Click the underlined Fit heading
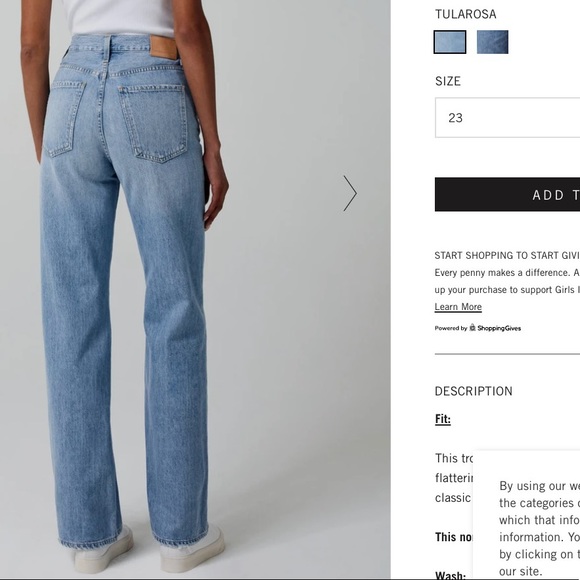 (x=443, y=419)
